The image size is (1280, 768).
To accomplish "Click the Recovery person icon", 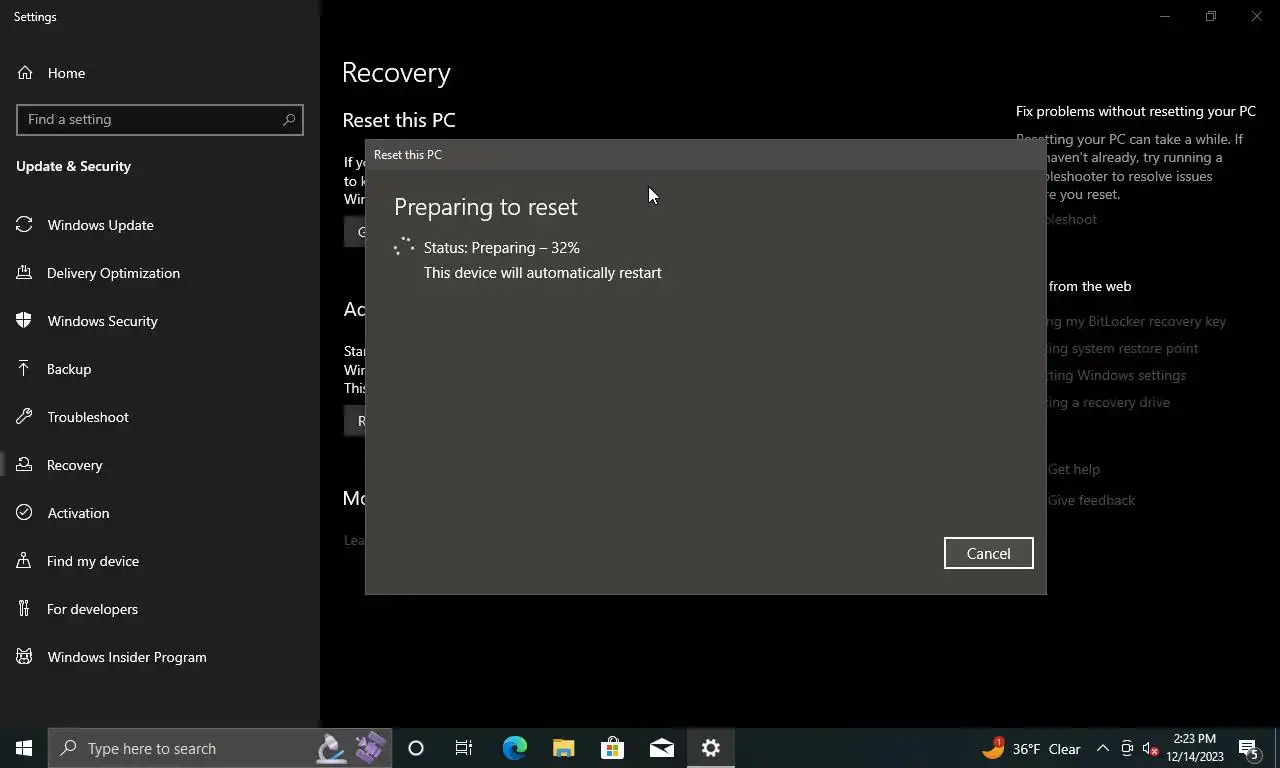I will [x=25, y=465].
